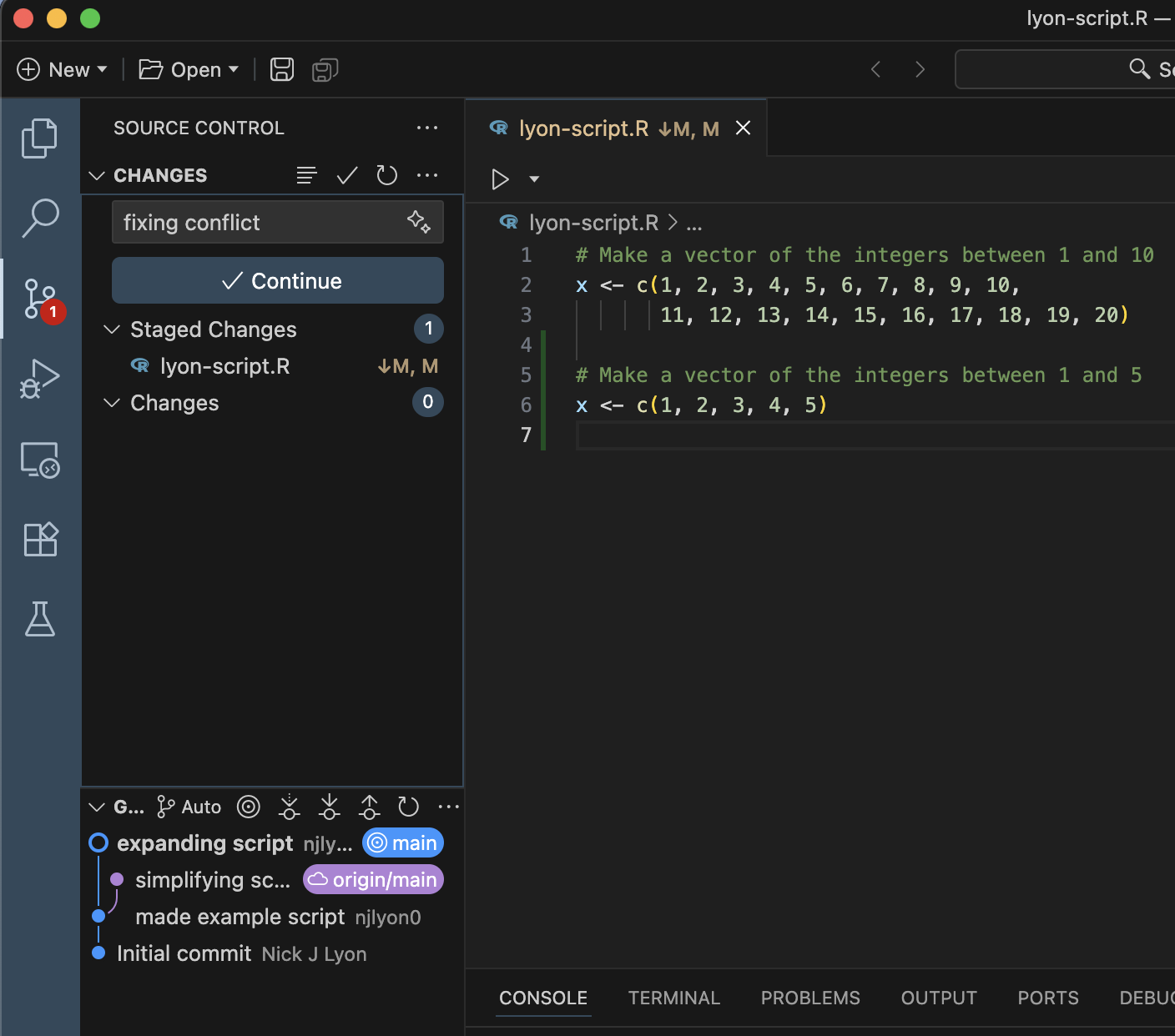This screenshot has width=1175, height=1036.
Task: Run lyon-script.R with the play icon
Action: [500, 179]
